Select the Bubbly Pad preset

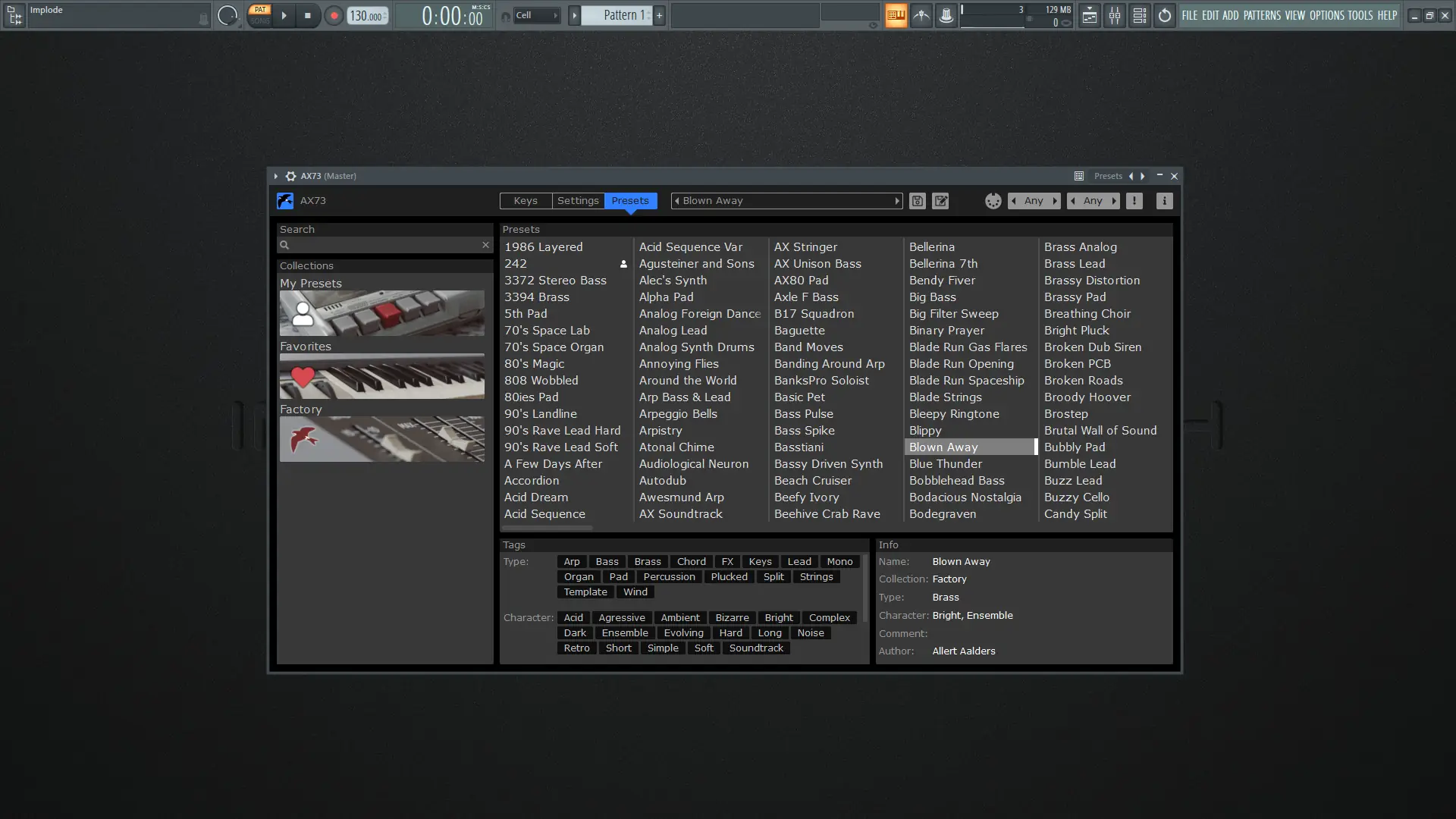1074,447
